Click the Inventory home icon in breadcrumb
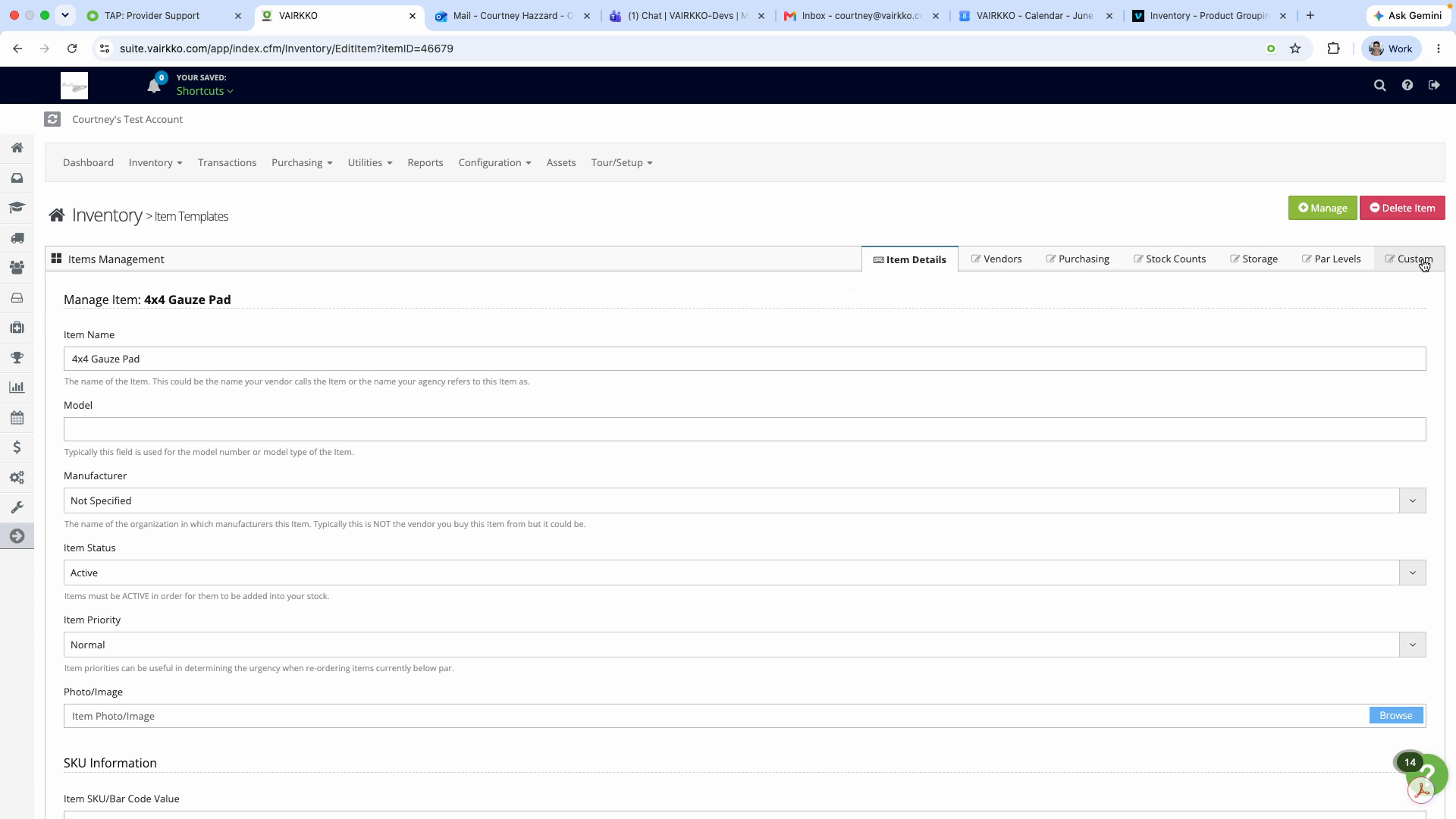The image size is (1456, 819). coord(57,216)
